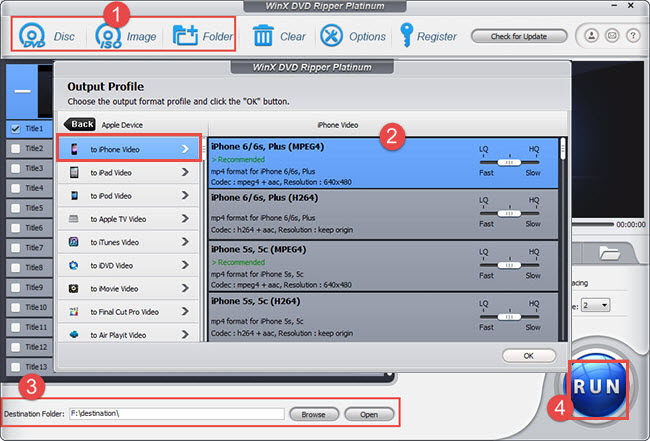Viewport: 650px width, 441px height.
Task: Choose iPhone 6/6s, Plus (H264) profile
Action: tap(383, 215)
